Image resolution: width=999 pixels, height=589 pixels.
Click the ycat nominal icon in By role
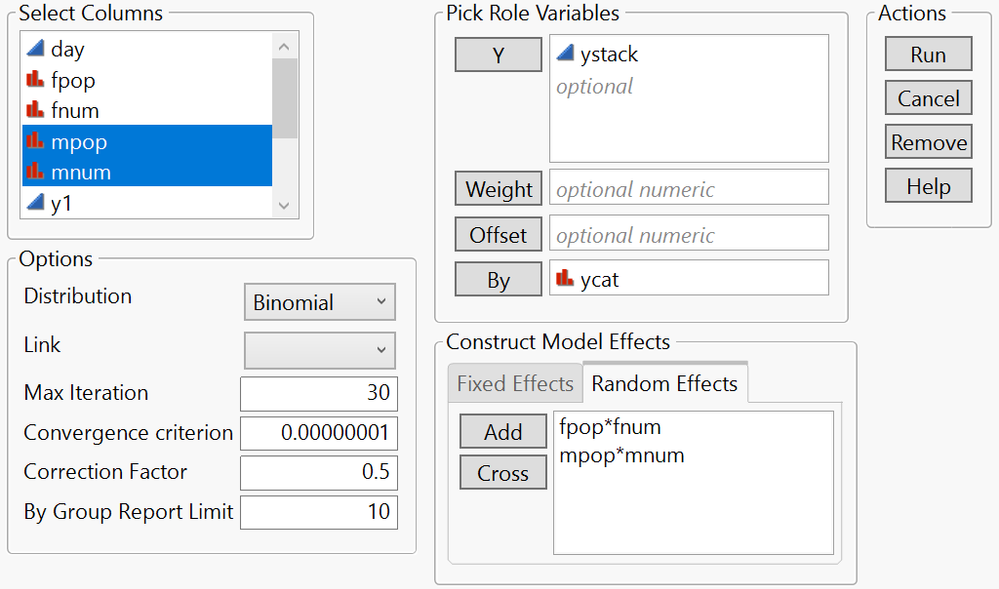click(x=565, y=280)
